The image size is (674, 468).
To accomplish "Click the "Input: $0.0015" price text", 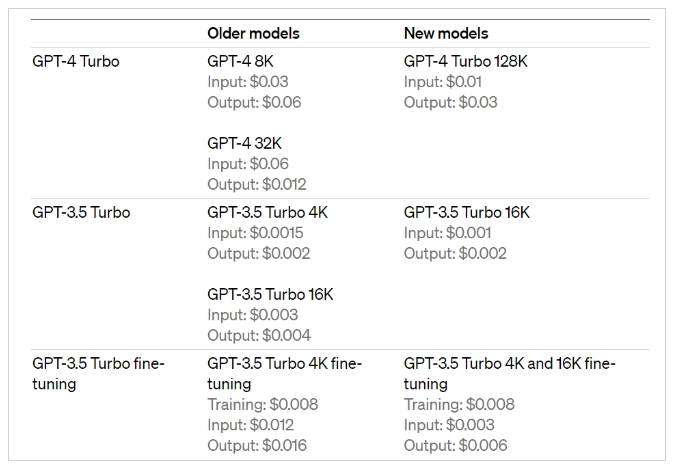I will click(255, 233).
